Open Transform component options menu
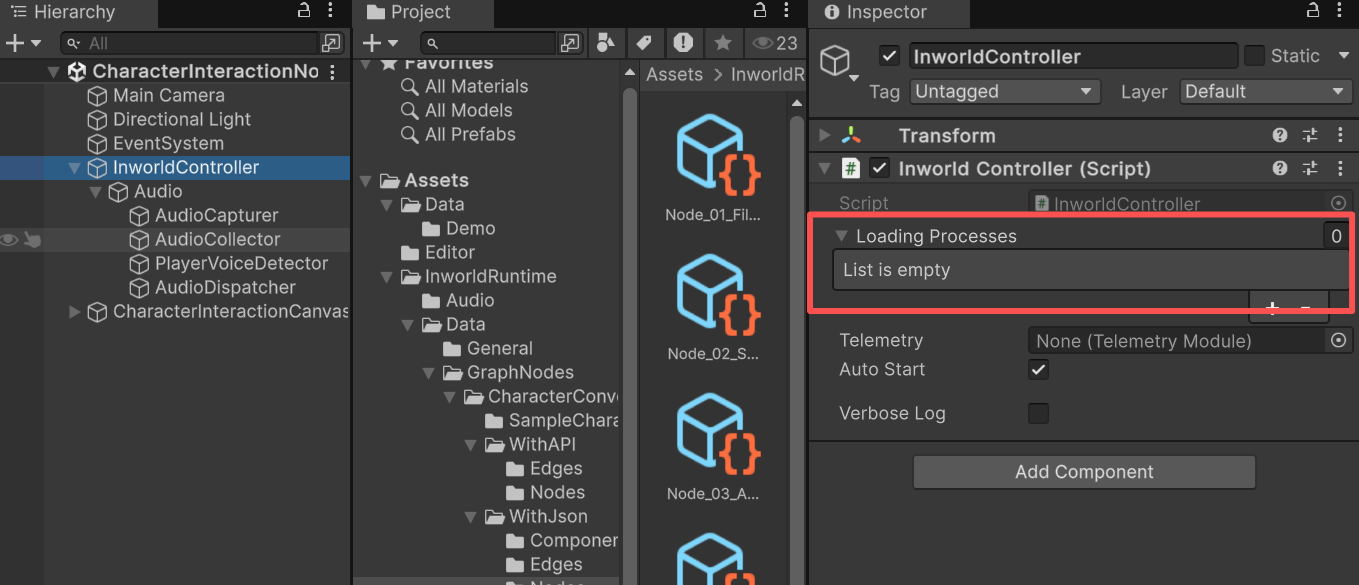 pyautogui.click(x=1340, y=136)
